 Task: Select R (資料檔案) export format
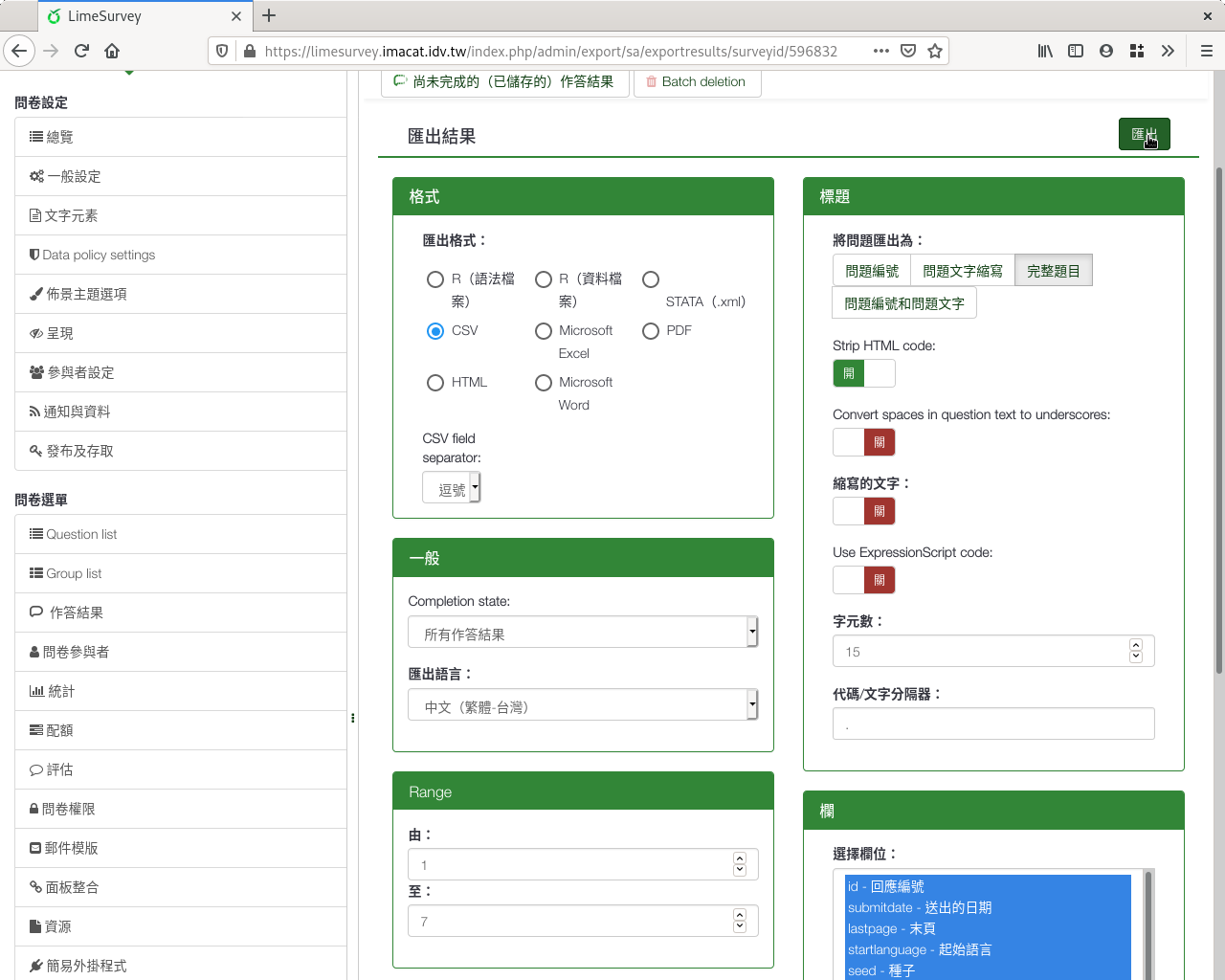(544, 279)
